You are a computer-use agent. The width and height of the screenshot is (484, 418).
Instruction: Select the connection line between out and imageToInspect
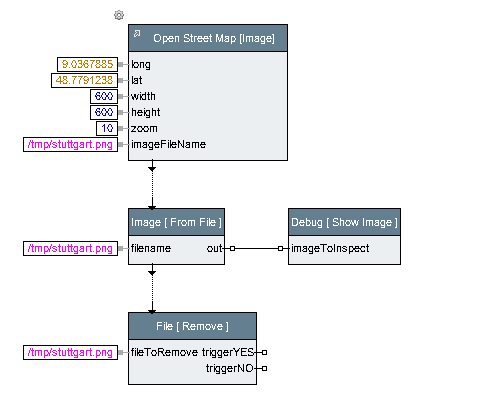pos(256,248)
